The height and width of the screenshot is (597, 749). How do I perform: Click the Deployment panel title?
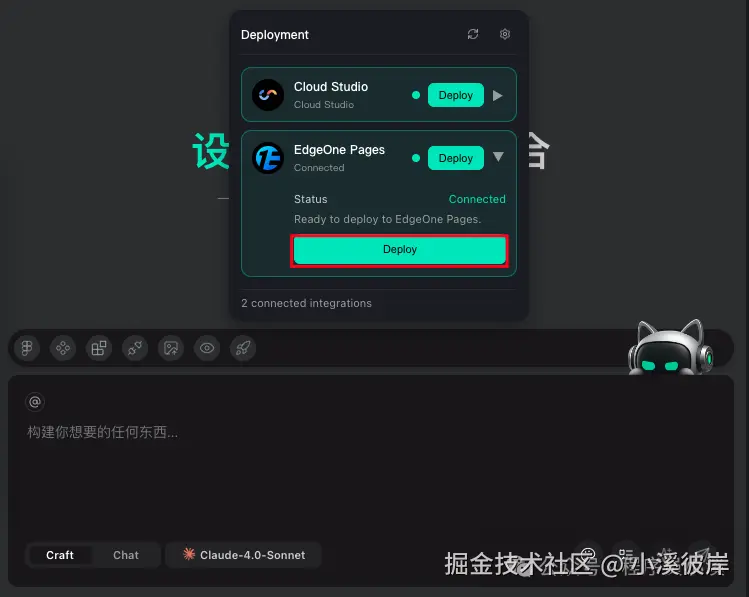click(x=275, y=35)
